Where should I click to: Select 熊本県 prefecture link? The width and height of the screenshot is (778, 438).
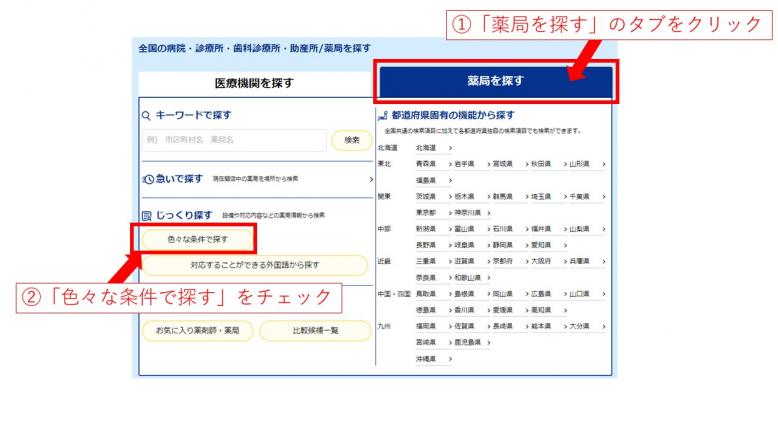point(549,326)
